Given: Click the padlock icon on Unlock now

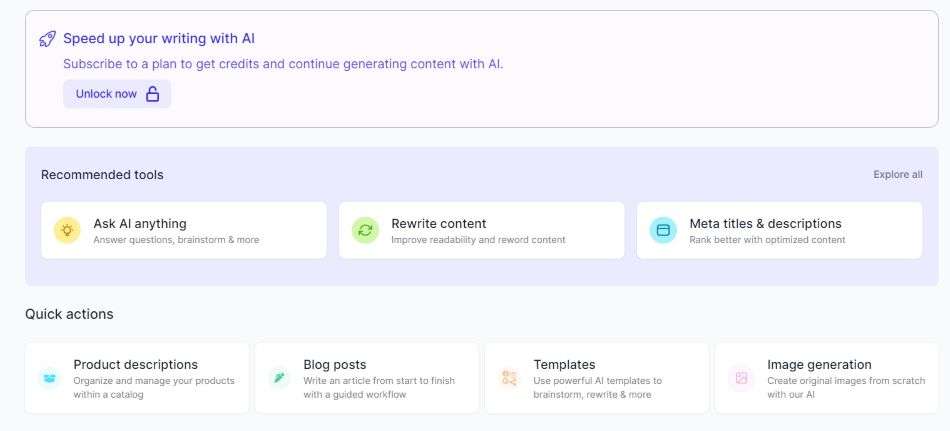Looking at the screenshot, I should click(153, 94).
